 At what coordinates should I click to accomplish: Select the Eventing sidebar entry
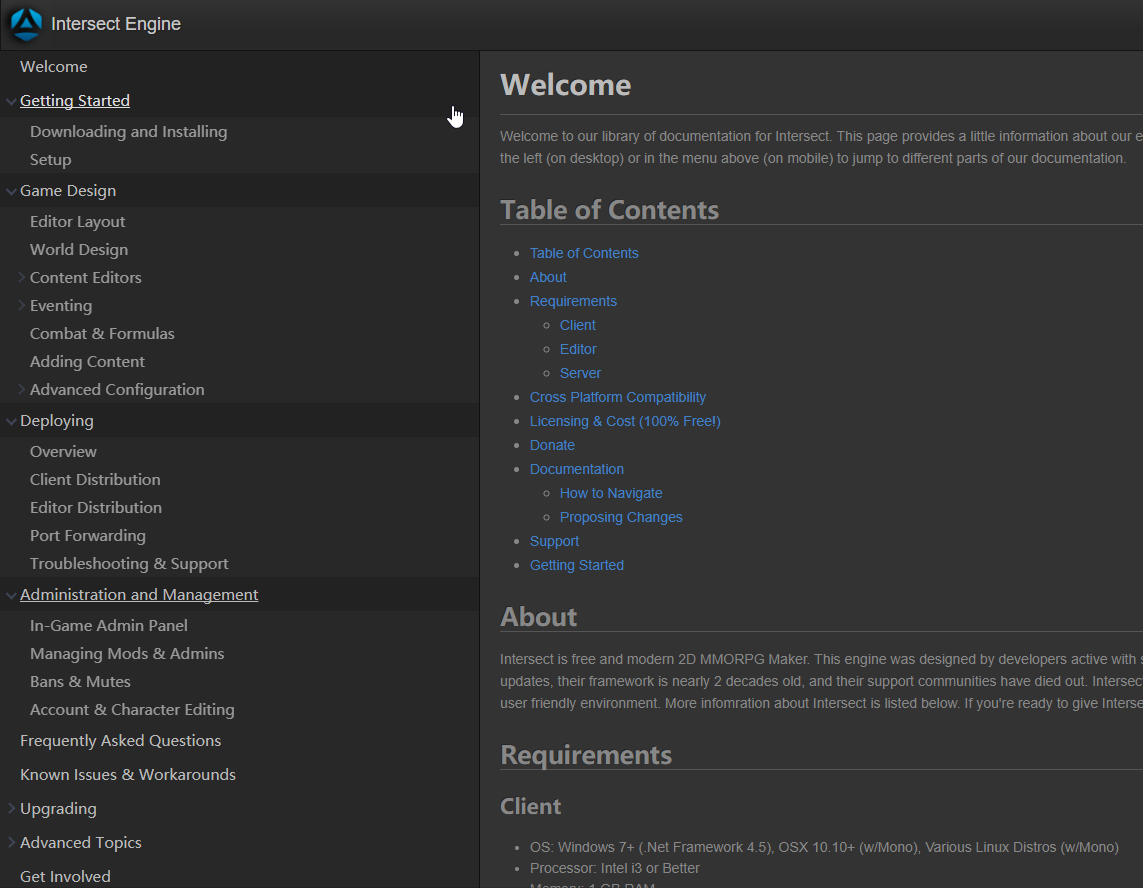(x=61, y=305)
